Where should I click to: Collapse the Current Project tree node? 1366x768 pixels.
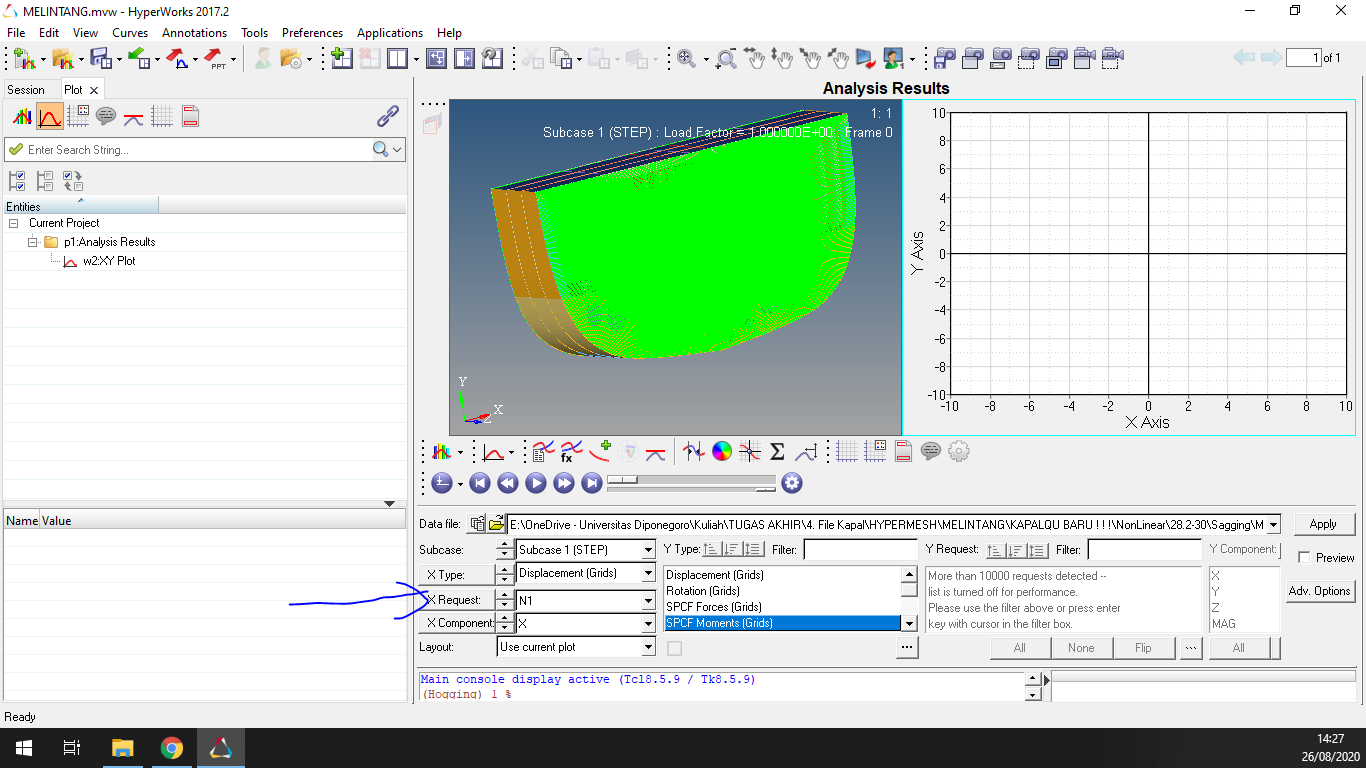[14, 223]
